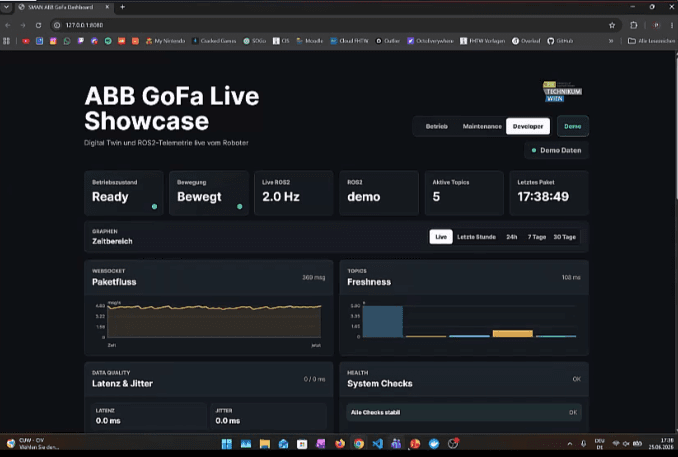Click the Paketfluss line chart
Viewport: 678px width, 457px height.
coord(214,321)
